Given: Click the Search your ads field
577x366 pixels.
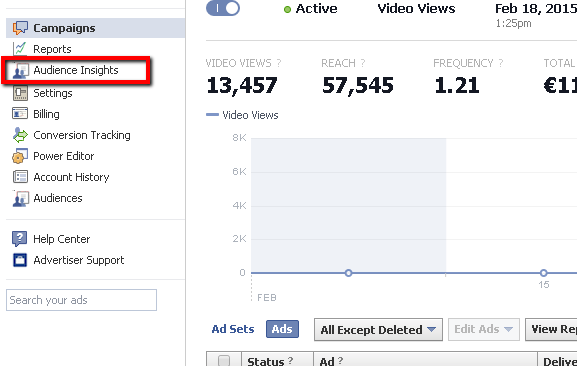Looking at the screenshot, I should pos(81,300).
